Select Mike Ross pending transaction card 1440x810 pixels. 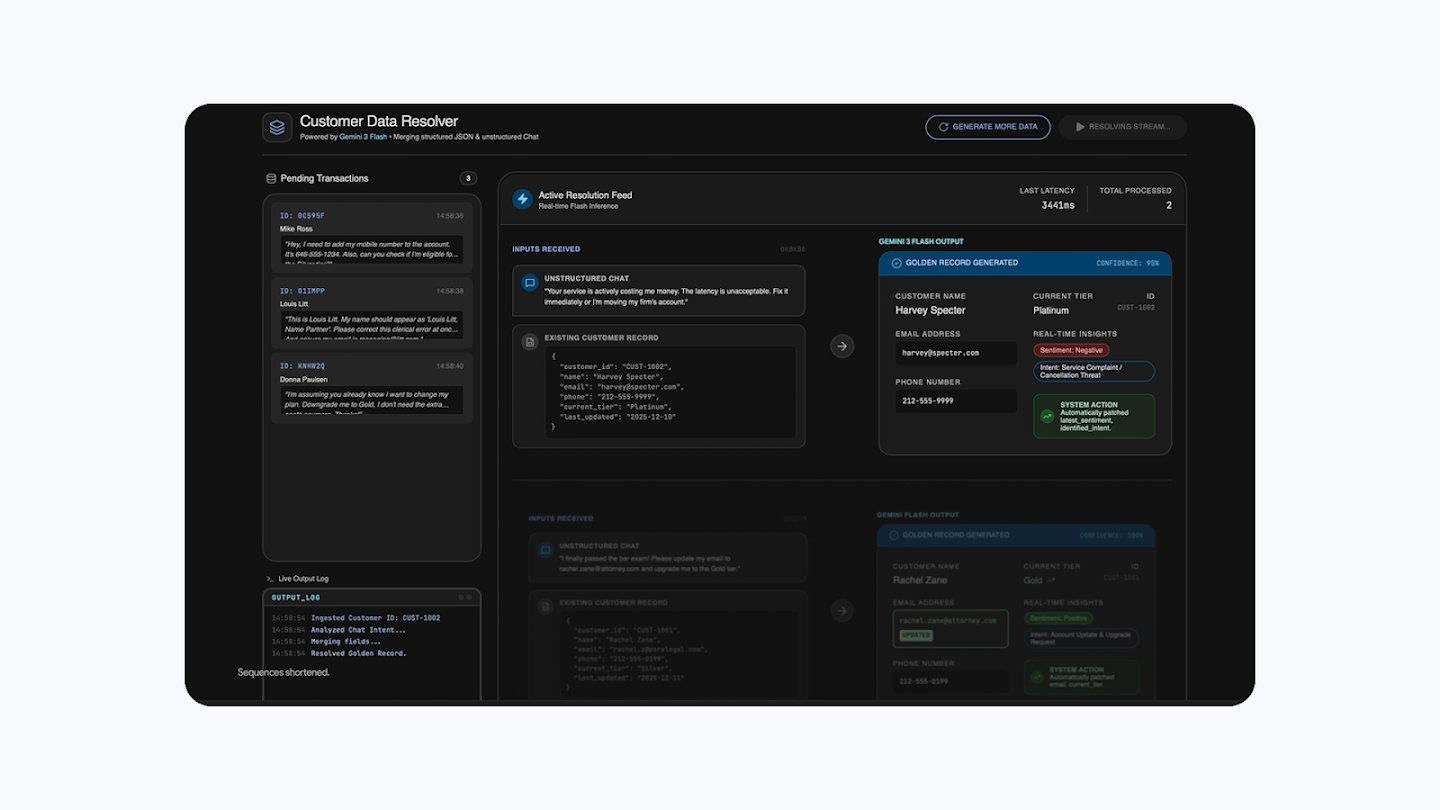[371, 237]
